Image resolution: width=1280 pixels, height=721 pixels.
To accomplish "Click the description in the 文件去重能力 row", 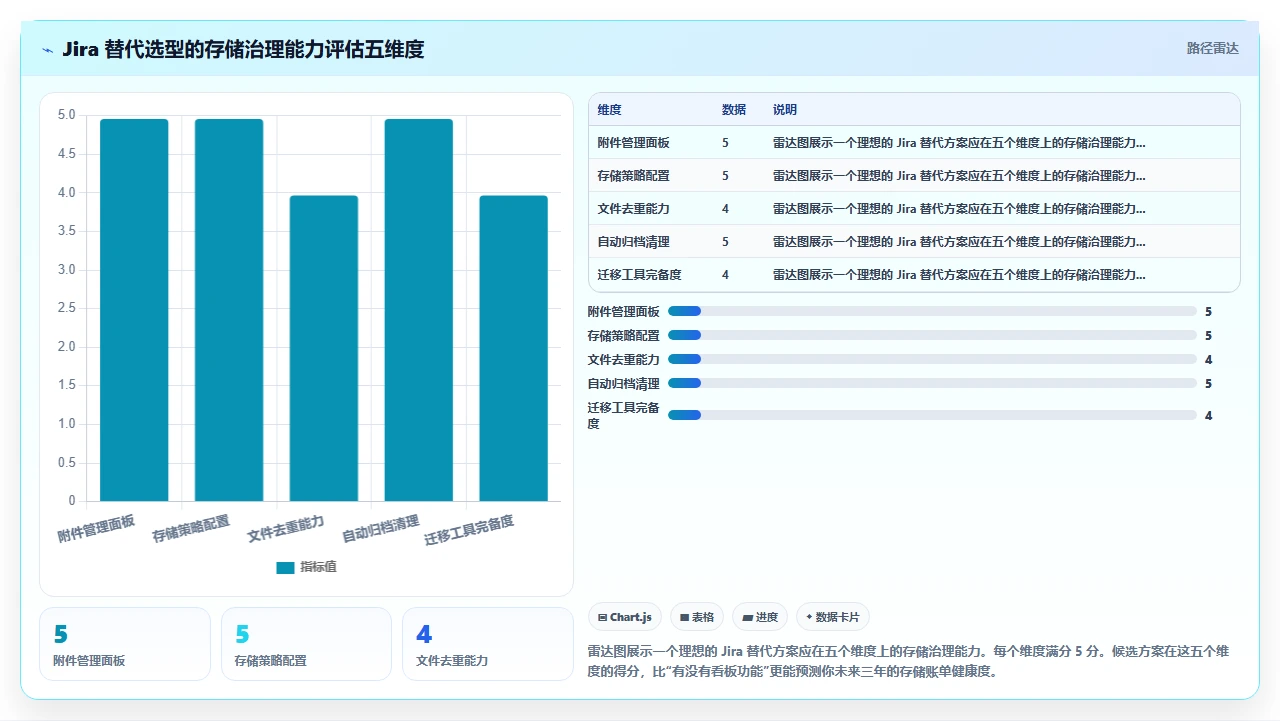I will (x=959, y=209).
